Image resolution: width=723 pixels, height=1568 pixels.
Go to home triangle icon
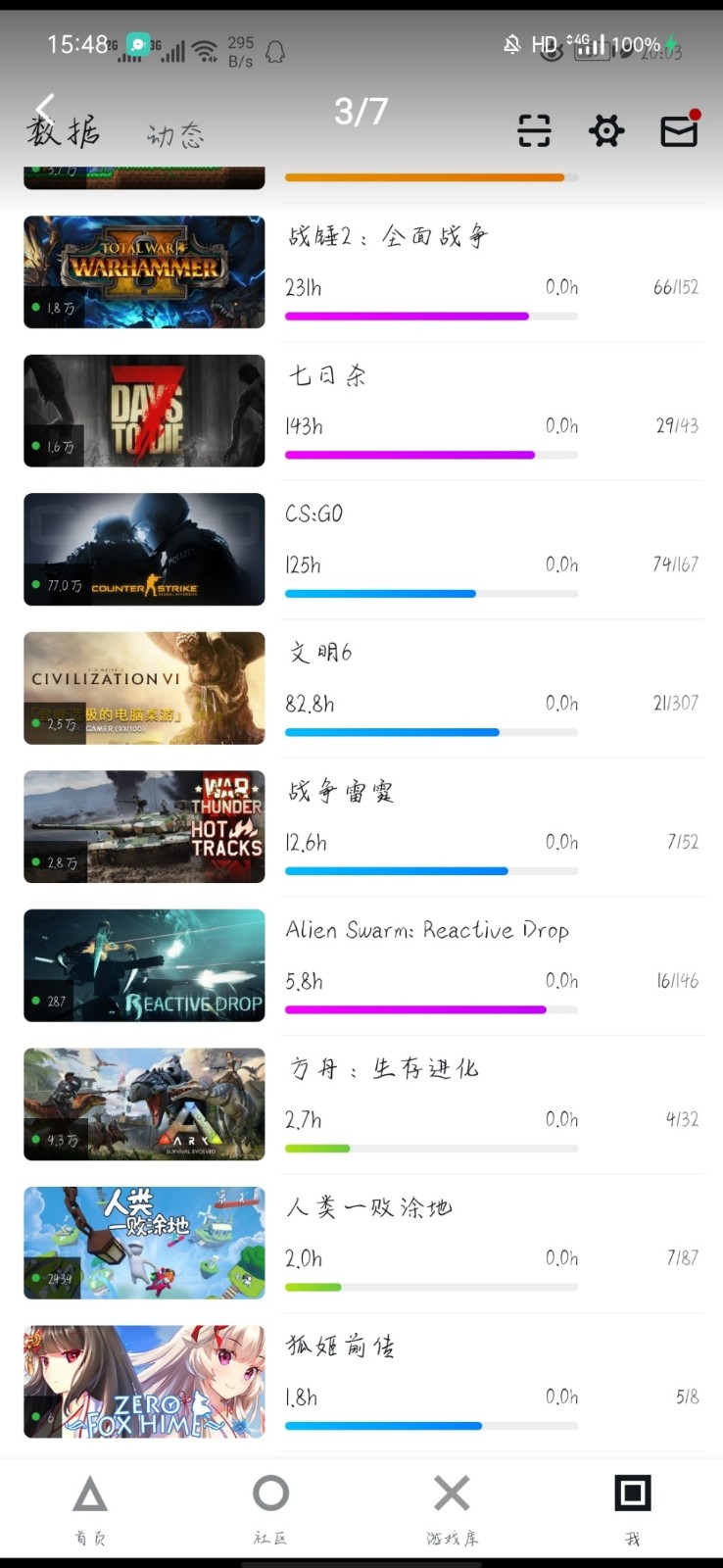90,1494
